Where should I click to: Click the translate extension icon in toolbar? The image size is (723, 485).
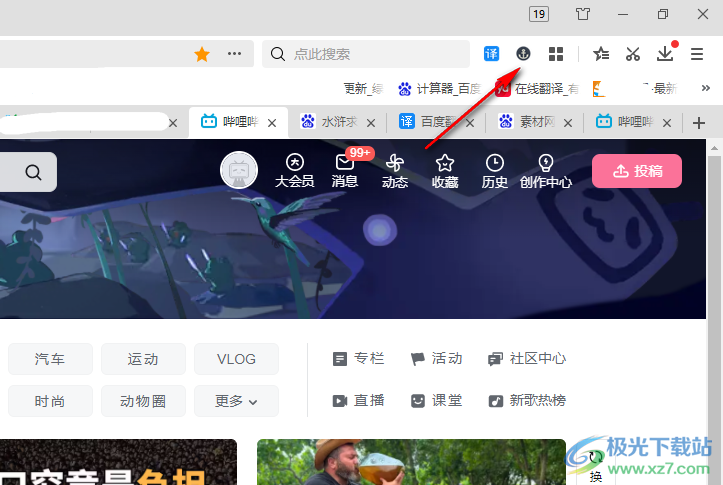click(491, 54)
